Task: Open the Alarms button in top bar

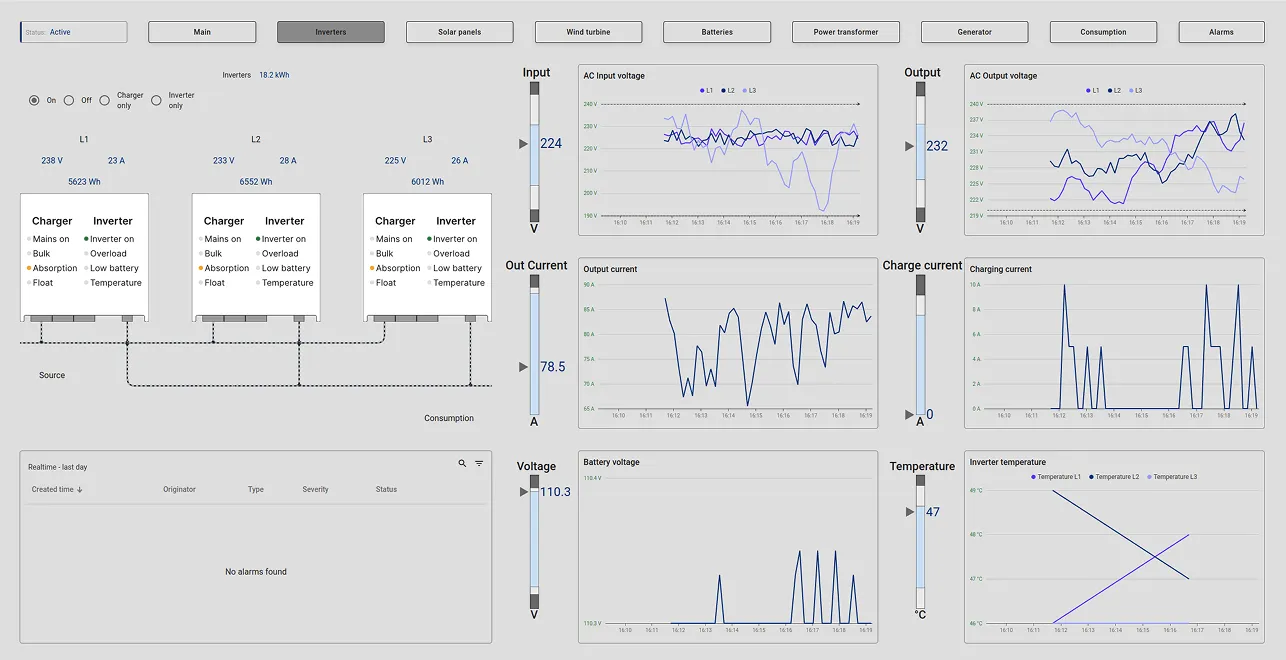Action: pos(1221,32)
